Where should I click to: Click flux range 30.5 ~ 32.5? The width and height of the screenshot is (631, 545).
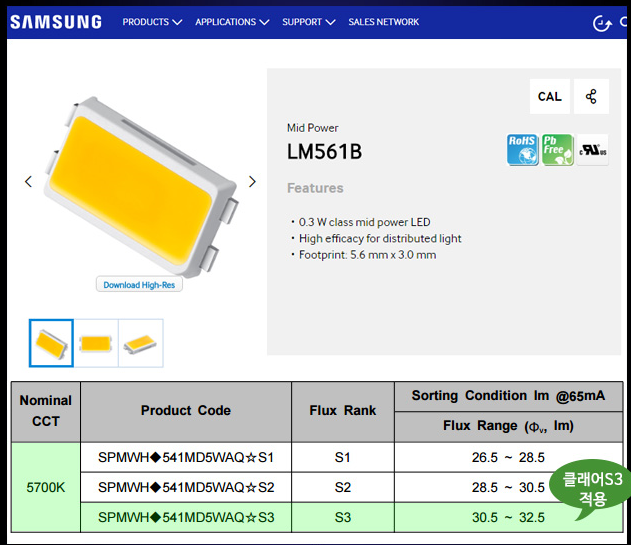tap(508, 517)
